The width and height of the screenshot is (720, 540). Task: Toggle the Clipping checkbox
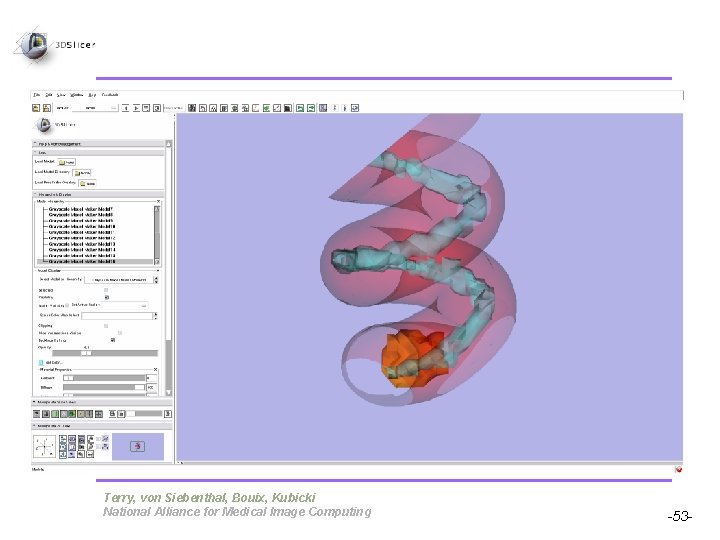pos(106,326)
